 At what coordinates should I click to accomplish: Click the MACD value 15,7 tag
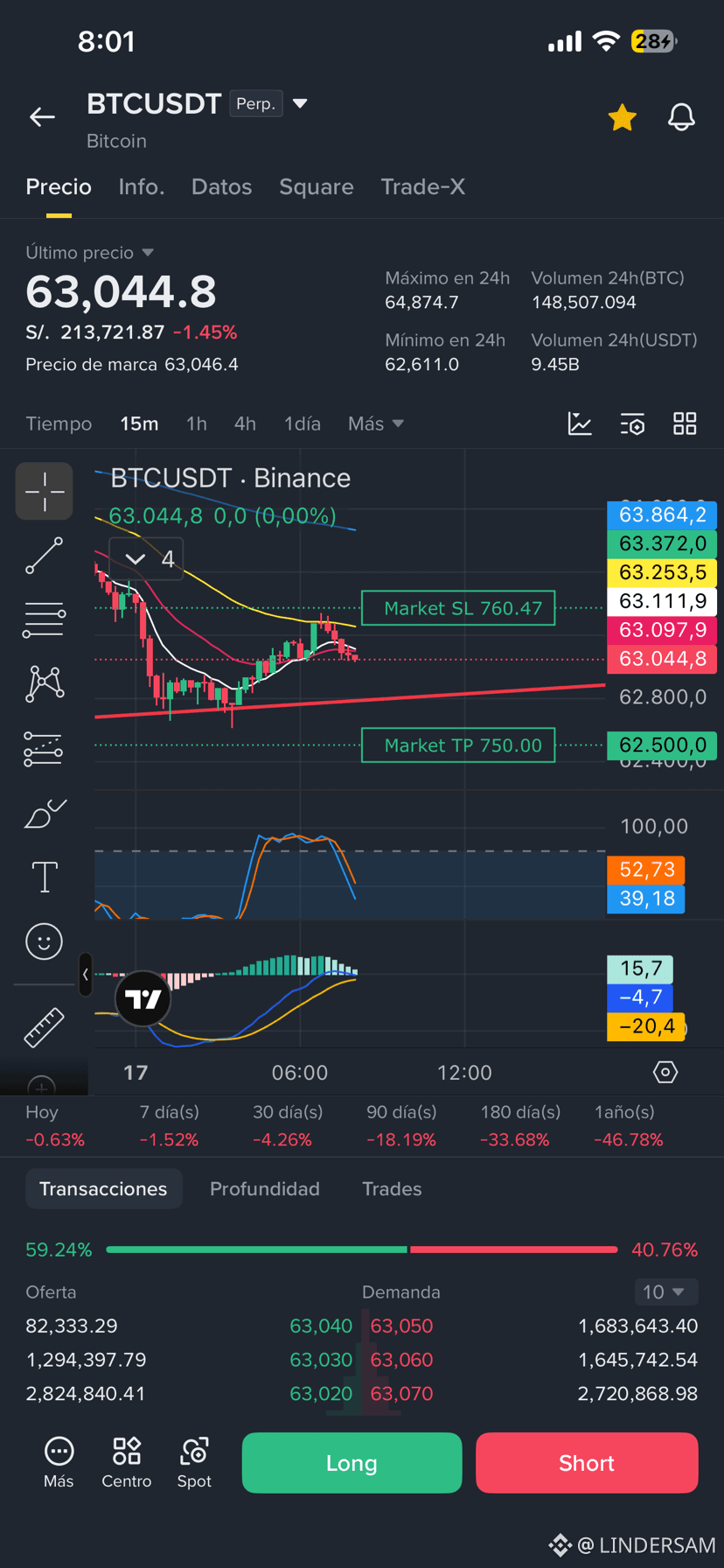[x=640, y=968]
